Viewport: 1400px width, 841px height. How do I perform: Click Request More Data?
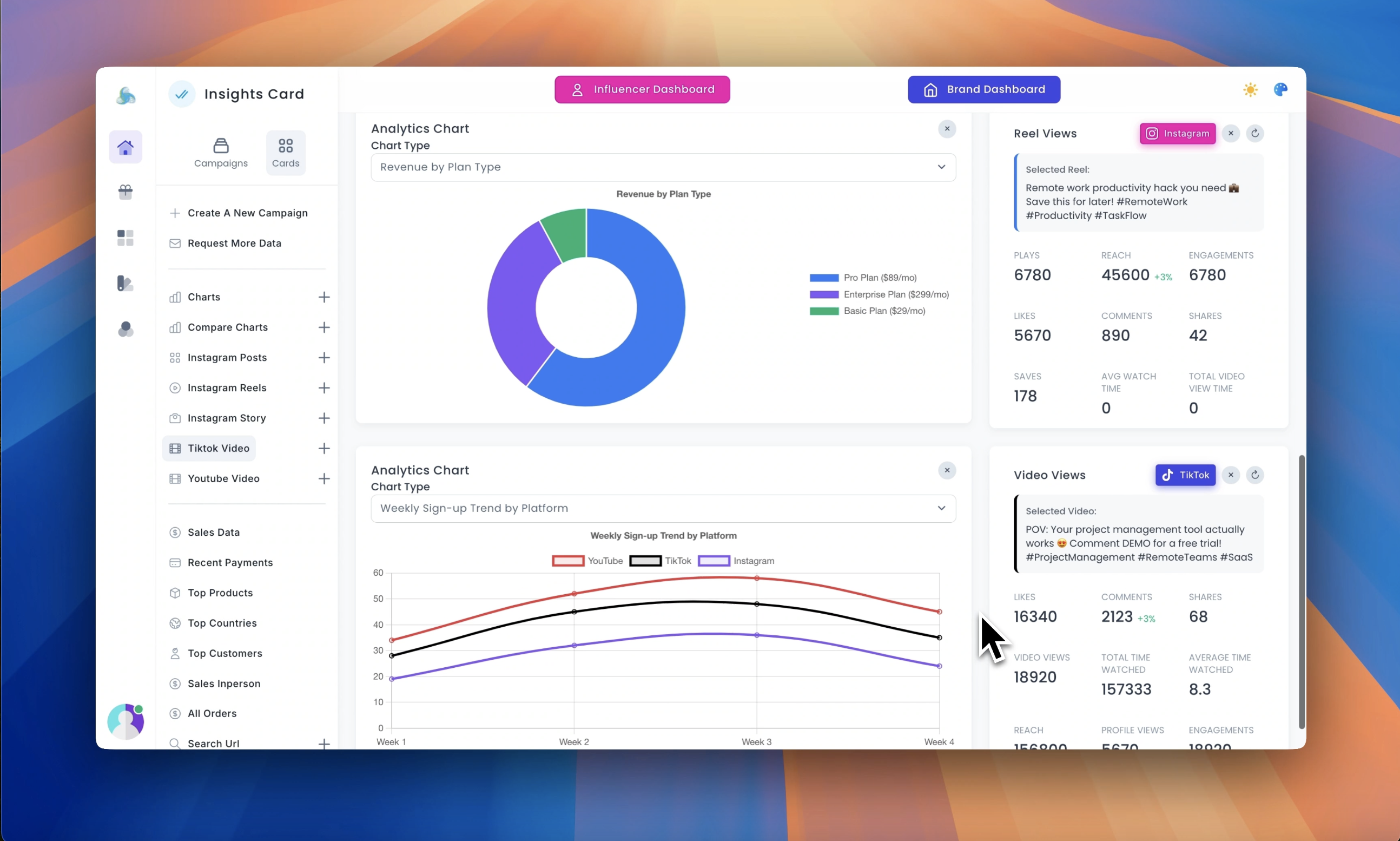tap(234, 243)
